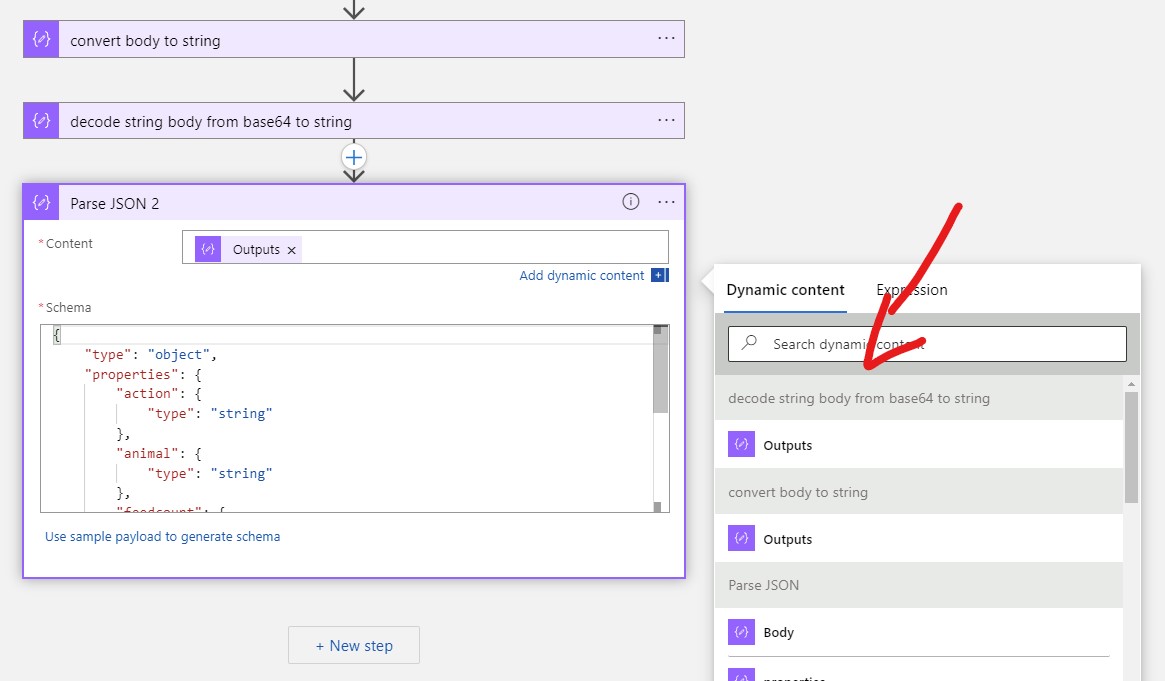Screen dimensions: 1165x681
Task: Select Outputs under decode string body from base64
Action: (x=787, y=446)
